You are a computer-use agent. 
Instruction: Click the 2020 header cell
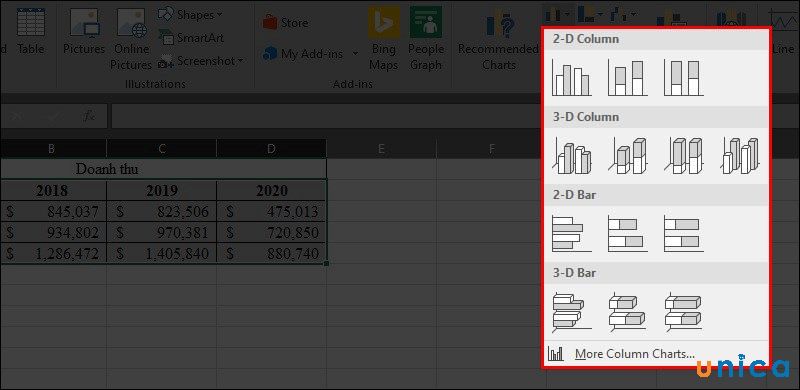point(271,190)
